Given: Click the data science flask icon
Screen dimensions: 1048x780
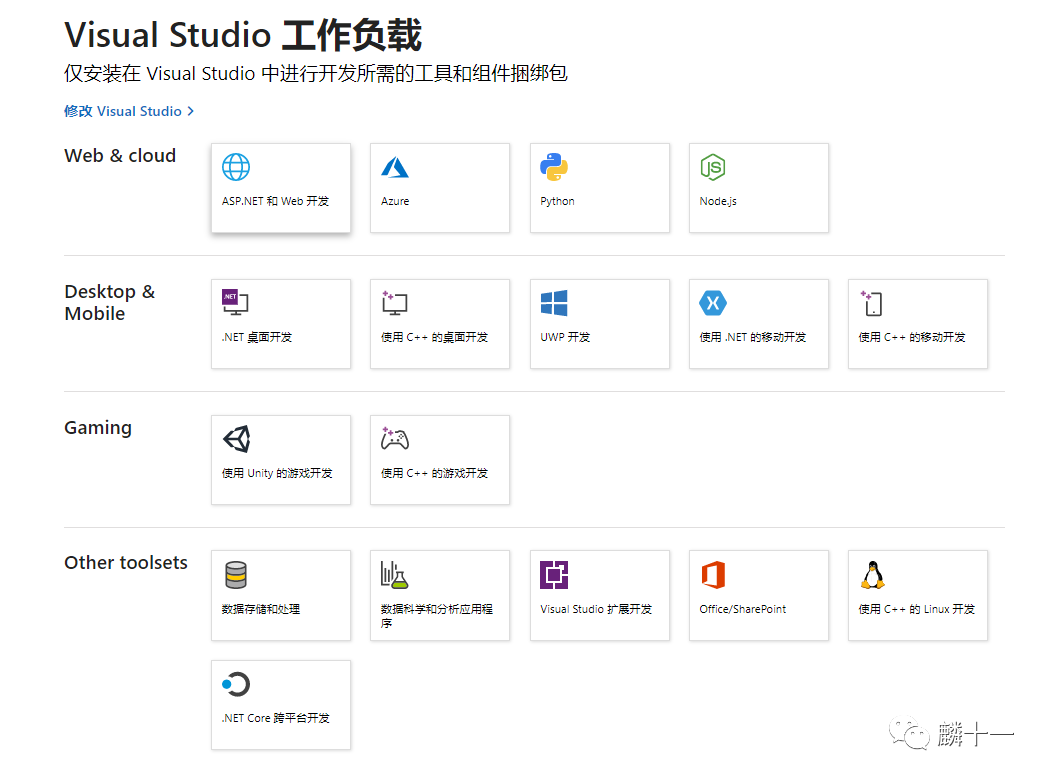Looking at the screenshot, I should point(394,575).
